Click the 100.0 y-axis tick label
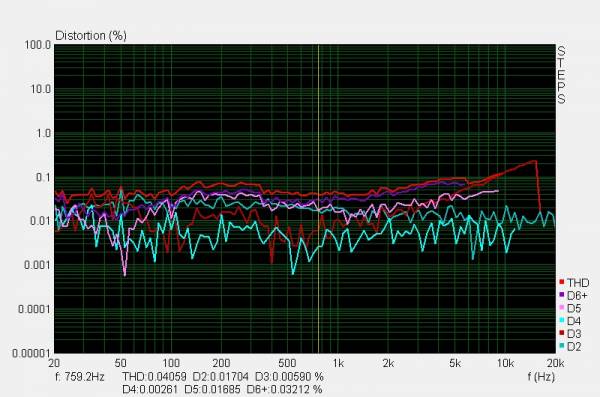This screenshot has width=600, height=397. click(38, 45)
